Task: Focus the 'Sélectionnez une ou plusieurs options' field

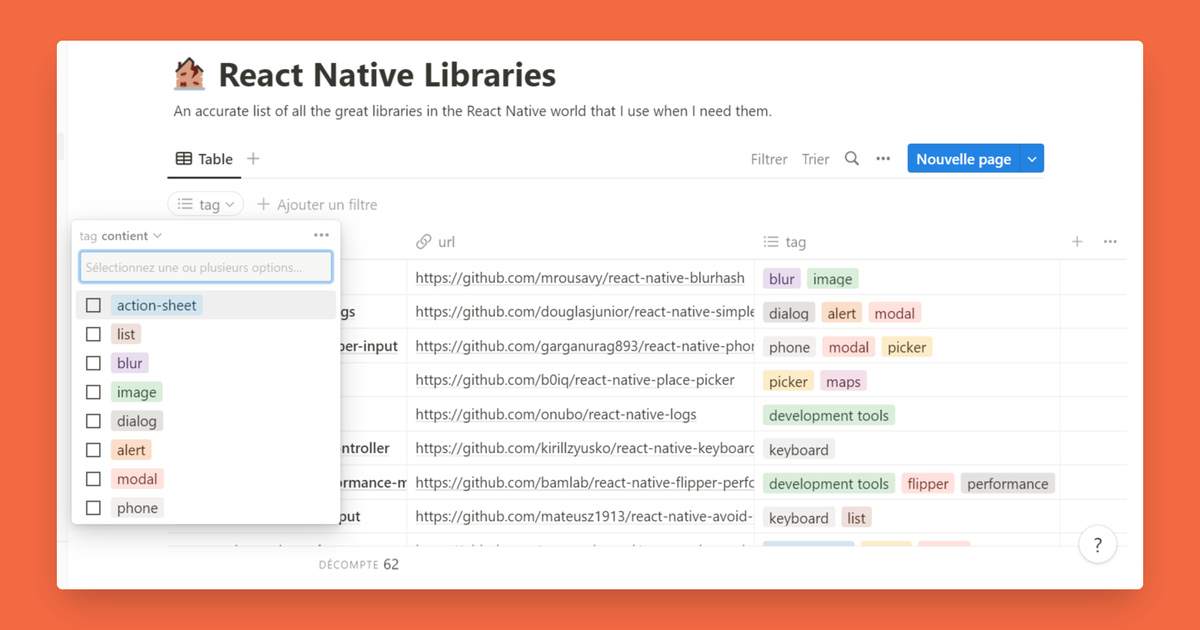Action: click(206, 267)
